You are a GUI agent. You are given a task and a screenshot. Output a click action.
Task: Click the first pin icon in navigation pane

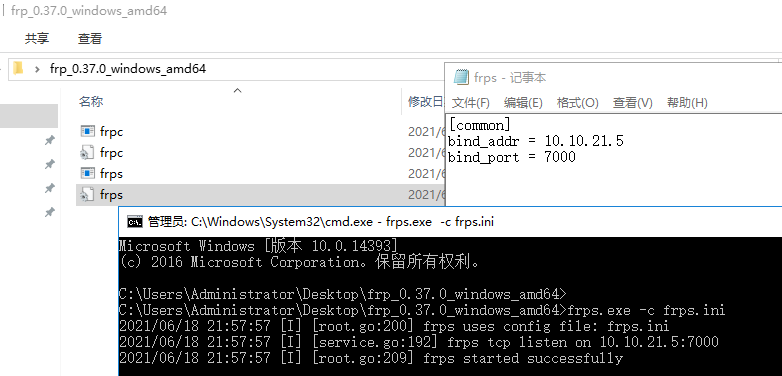point(49,141)
